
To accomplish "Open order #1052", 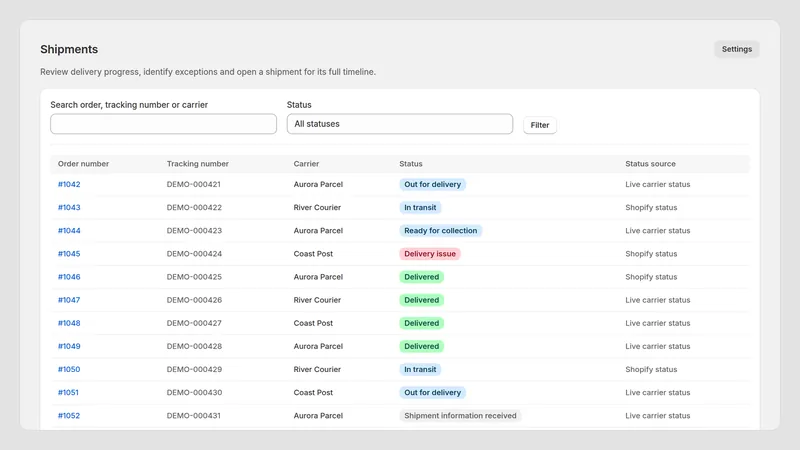I will (x=69, y=416).
